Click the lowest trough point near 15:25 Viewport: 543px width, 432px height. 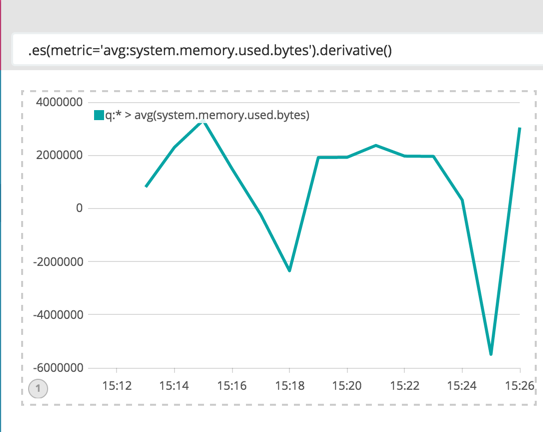pyautogui.click(x=491, y=354)
